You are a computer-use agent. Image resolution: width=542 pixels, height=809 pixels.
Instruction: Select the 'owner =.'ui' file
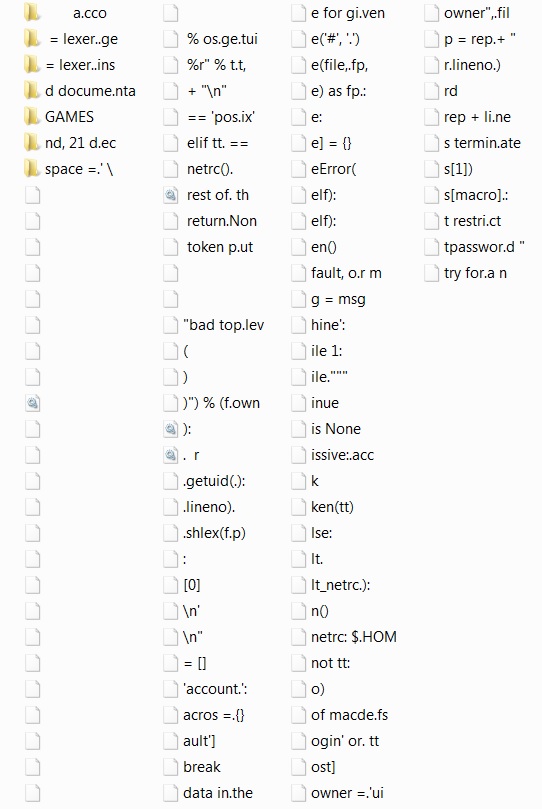[x=347, y=793]
